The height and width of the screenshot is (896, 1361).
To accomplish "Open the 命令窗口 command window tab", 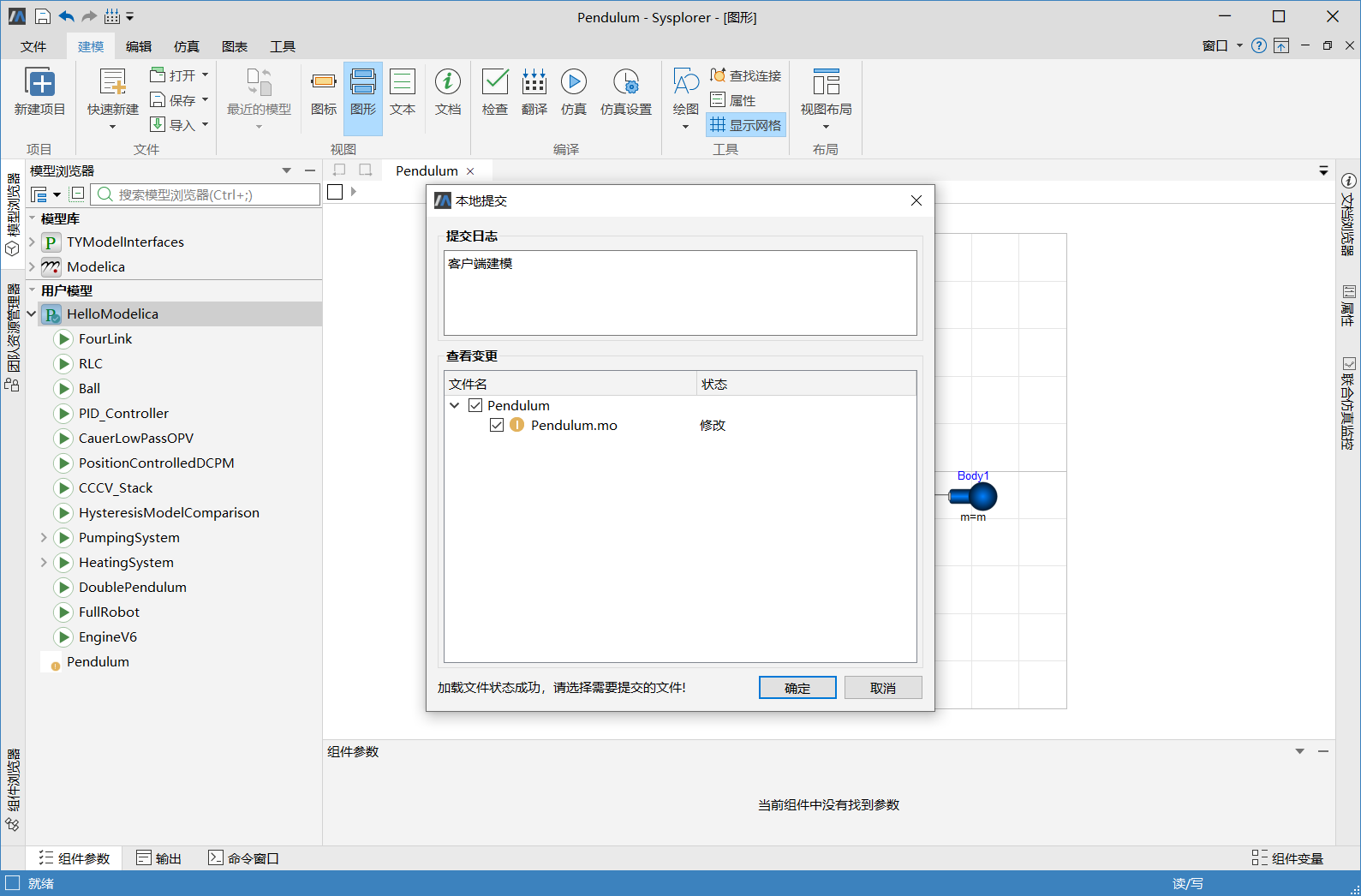I will [244, 858].
